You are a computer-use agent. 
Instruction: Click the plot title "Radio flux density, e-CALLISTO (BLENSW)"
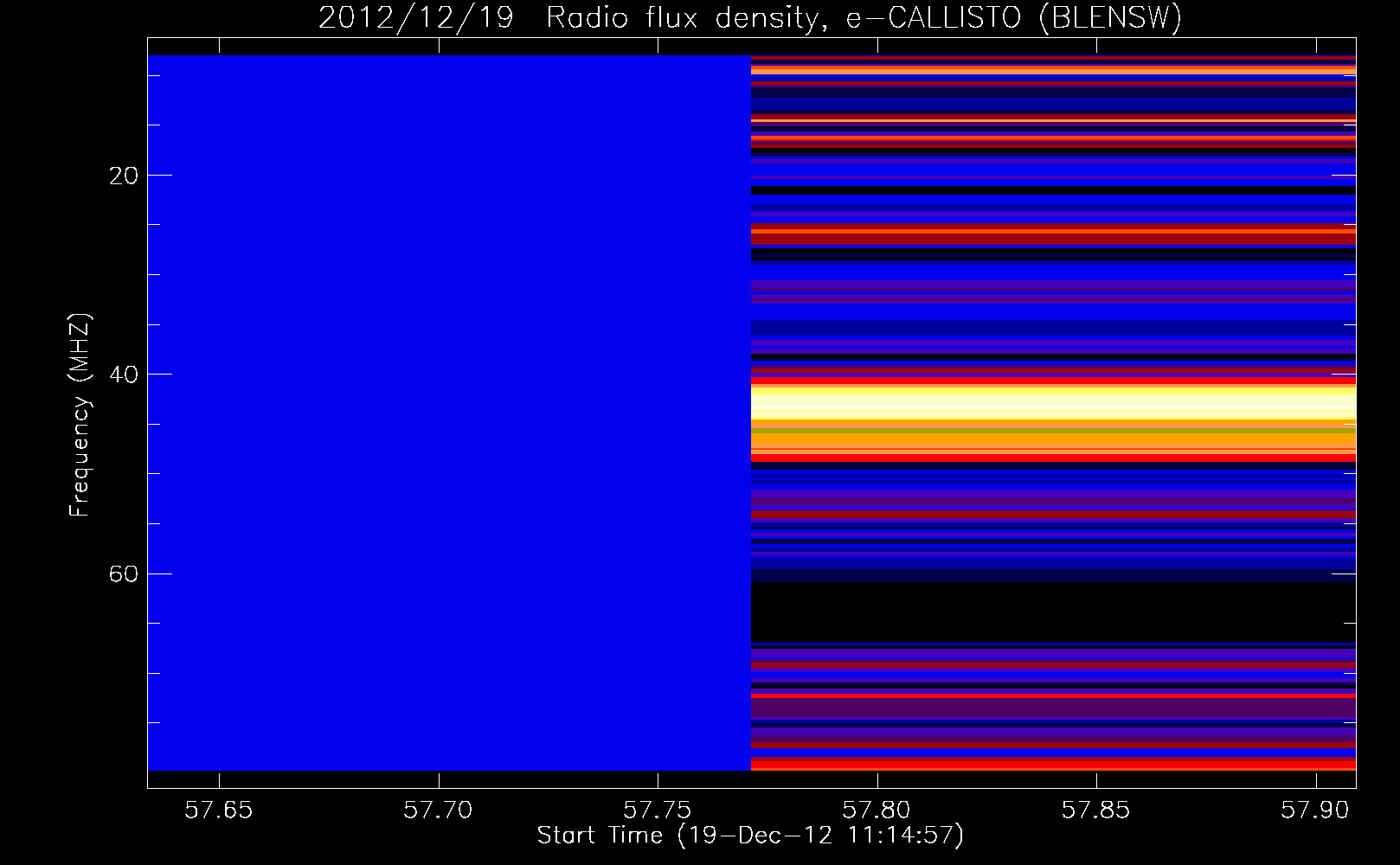coord(864,18)
